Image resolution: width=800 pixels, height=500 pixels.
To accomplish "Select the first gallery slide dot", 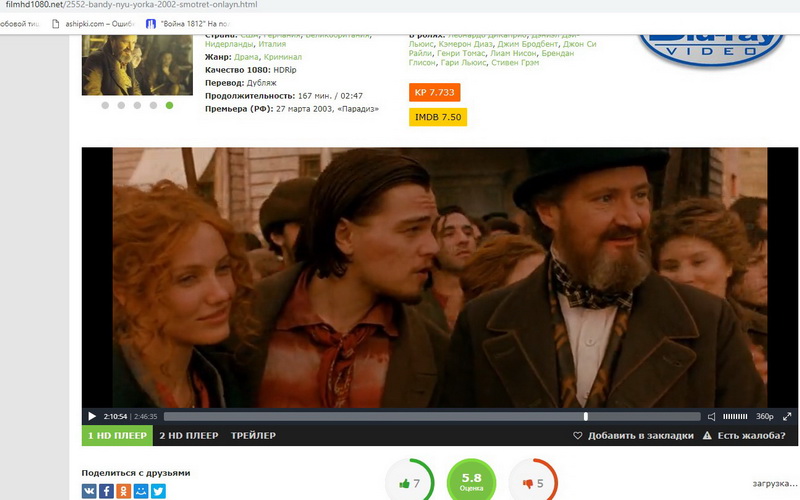I will point(105,105).
